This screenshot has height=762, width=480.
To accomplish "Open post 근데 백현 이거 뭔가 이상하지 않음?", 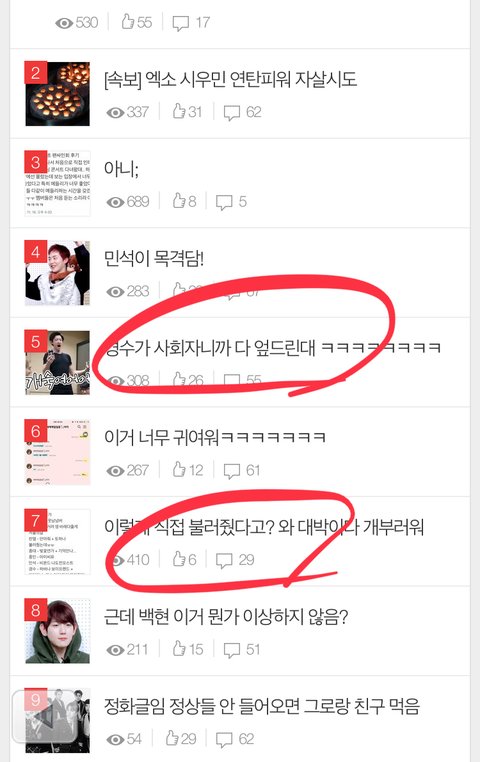I will pyautogui.click(x=226, y=617).
